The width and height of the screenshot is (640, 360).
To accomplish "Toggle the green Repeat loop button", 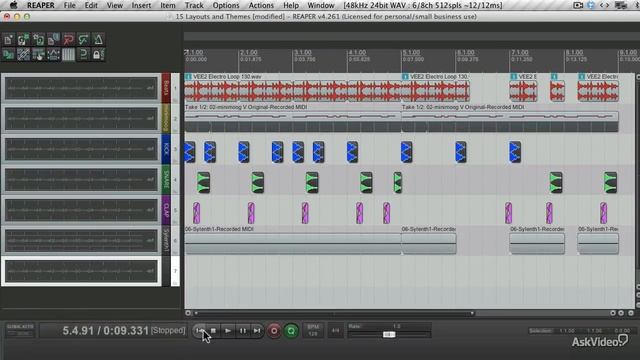I will click(291, 331).
